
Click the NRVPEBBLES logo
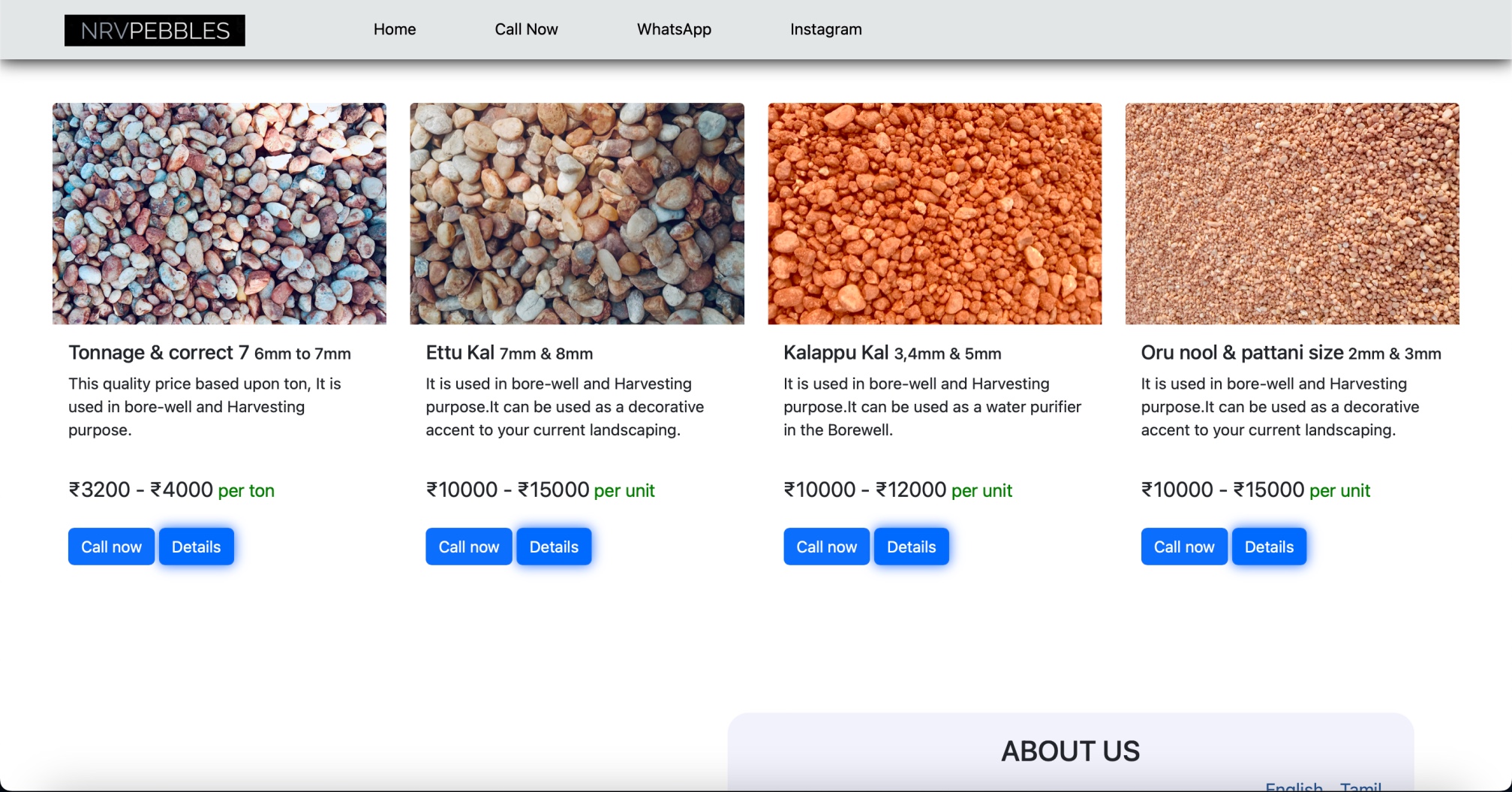coord(155,31)
